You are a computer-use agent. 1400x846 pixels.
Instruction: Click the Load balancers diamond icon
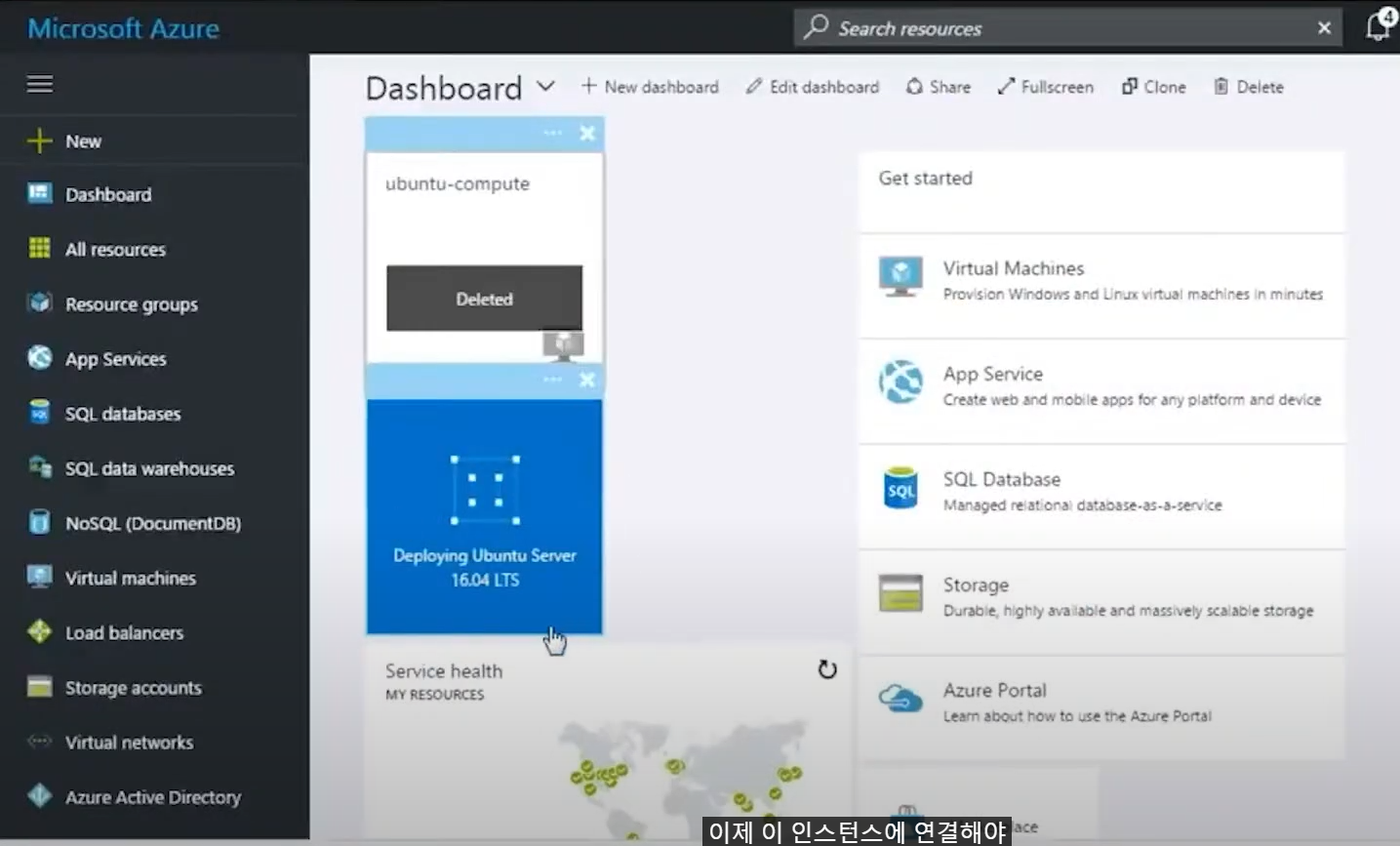click(x=39, y=631)
